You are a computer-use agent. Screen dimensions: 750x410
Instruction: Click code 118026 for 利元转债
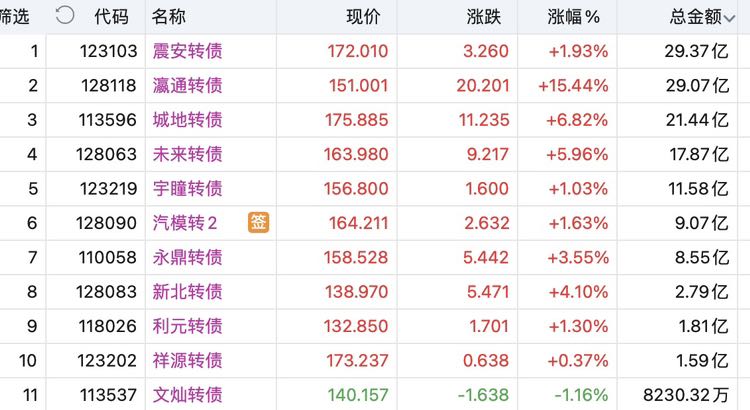point(108,326)
